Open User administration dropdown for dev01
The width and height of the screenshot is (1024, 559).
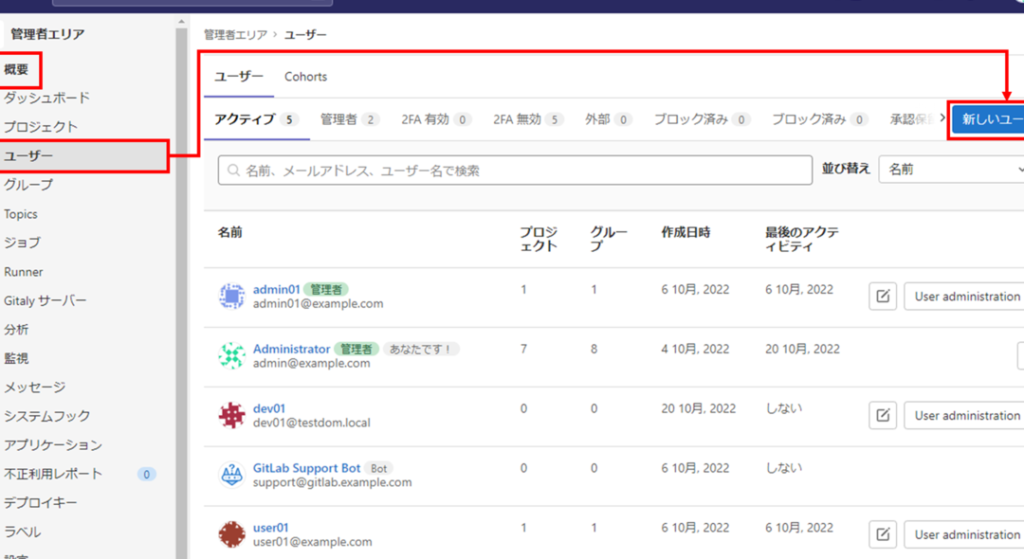[965, 415]
